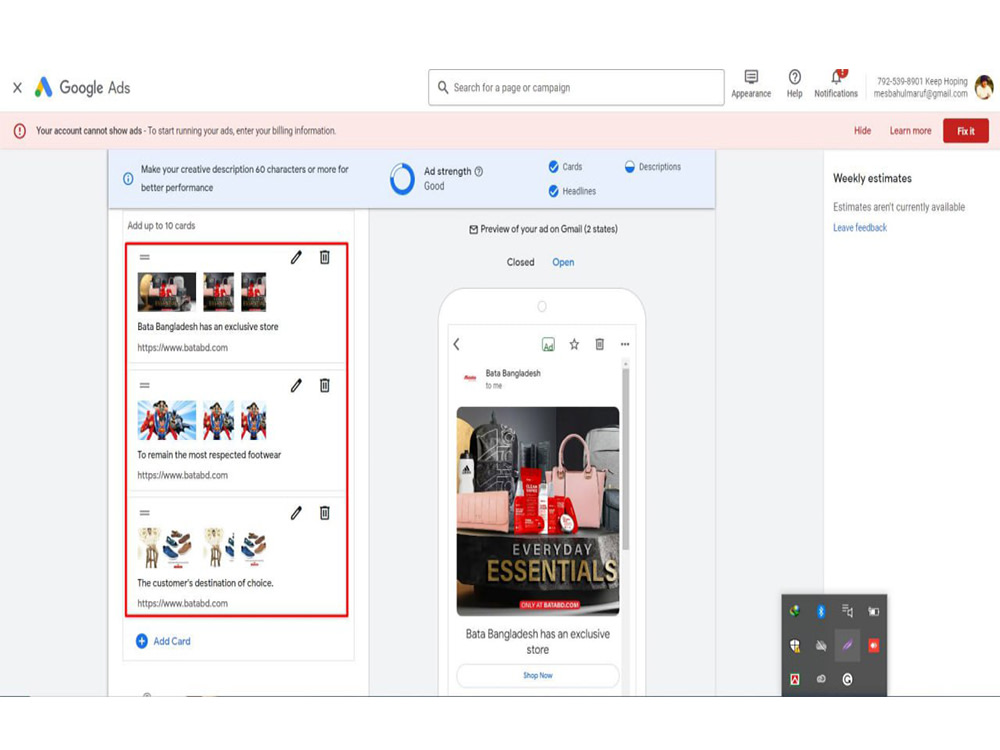
Task: Click 'Add up to 10 cards' label
Action: pos(161,226)
